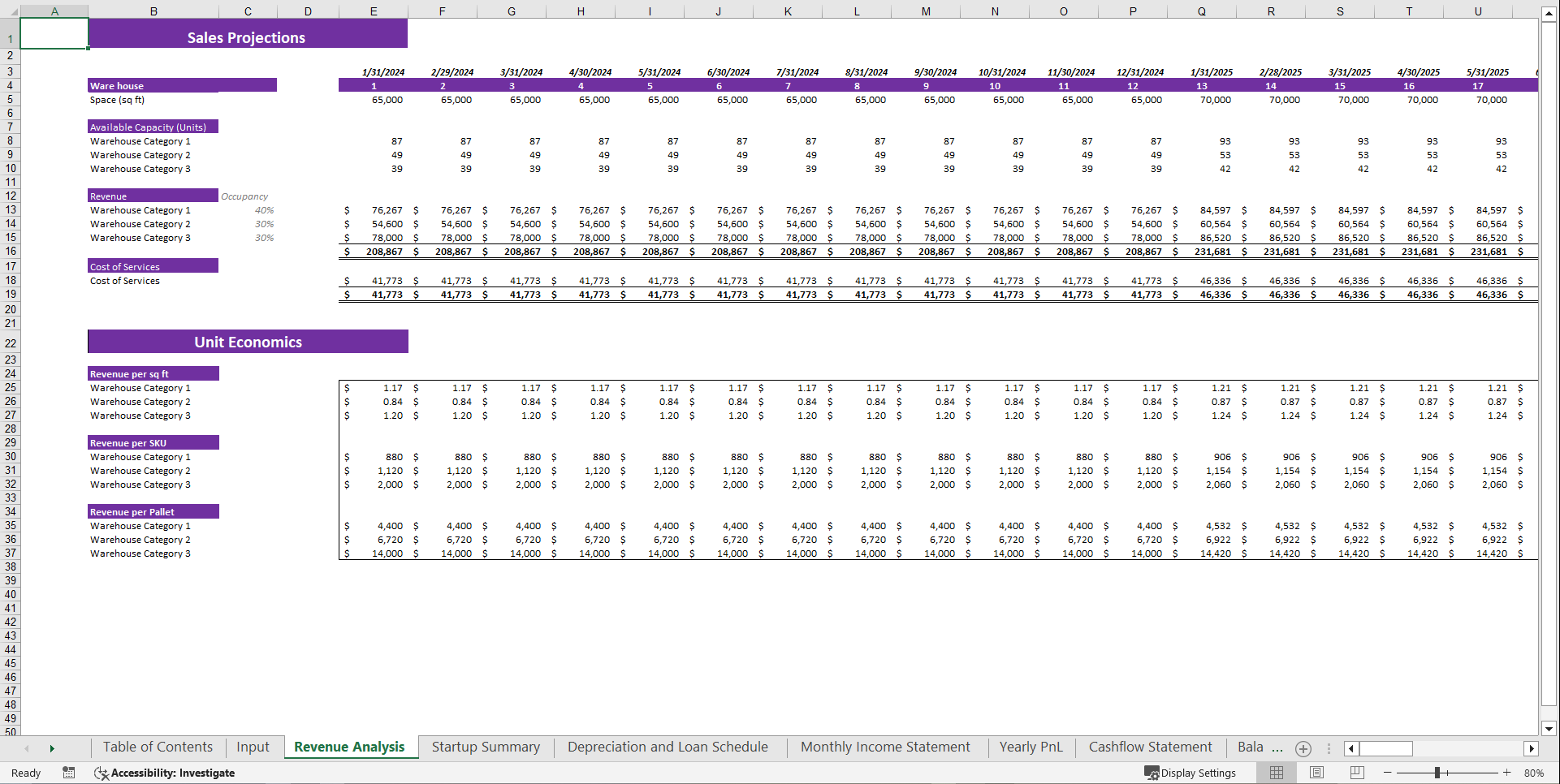Image resolution: width=1560 pixels, height=784 pixels.
Task: Select the Page Break Preview icon
Action: [1356, 773]
